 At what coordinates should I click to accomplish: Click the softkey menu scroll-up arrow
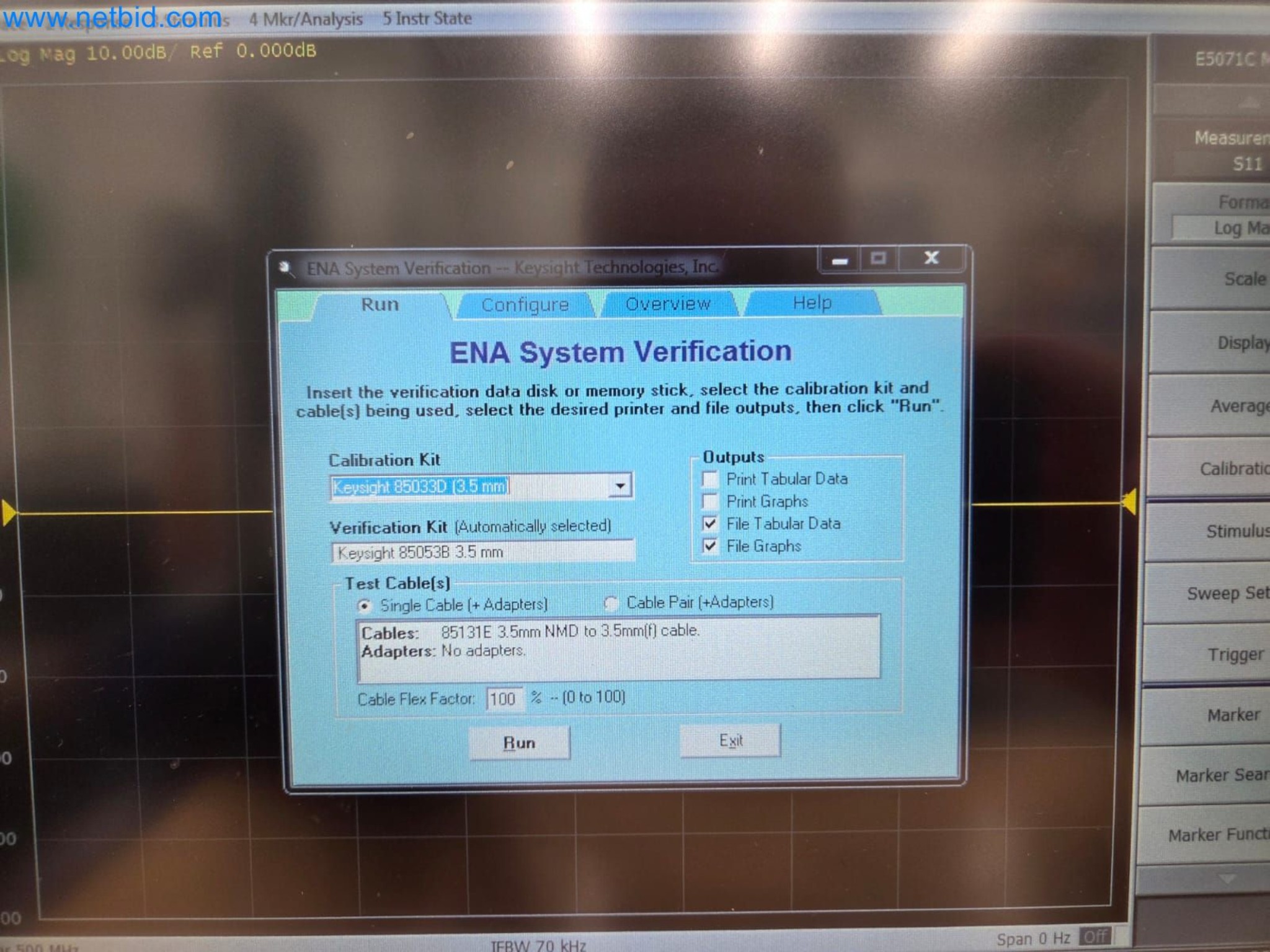click(1249, 102)
